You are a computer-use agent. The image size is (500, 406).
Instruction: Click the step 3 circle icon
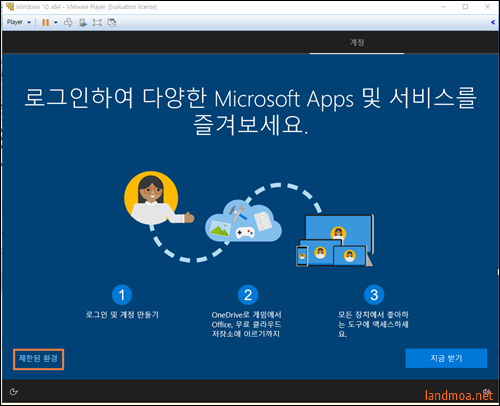(374, 295)
